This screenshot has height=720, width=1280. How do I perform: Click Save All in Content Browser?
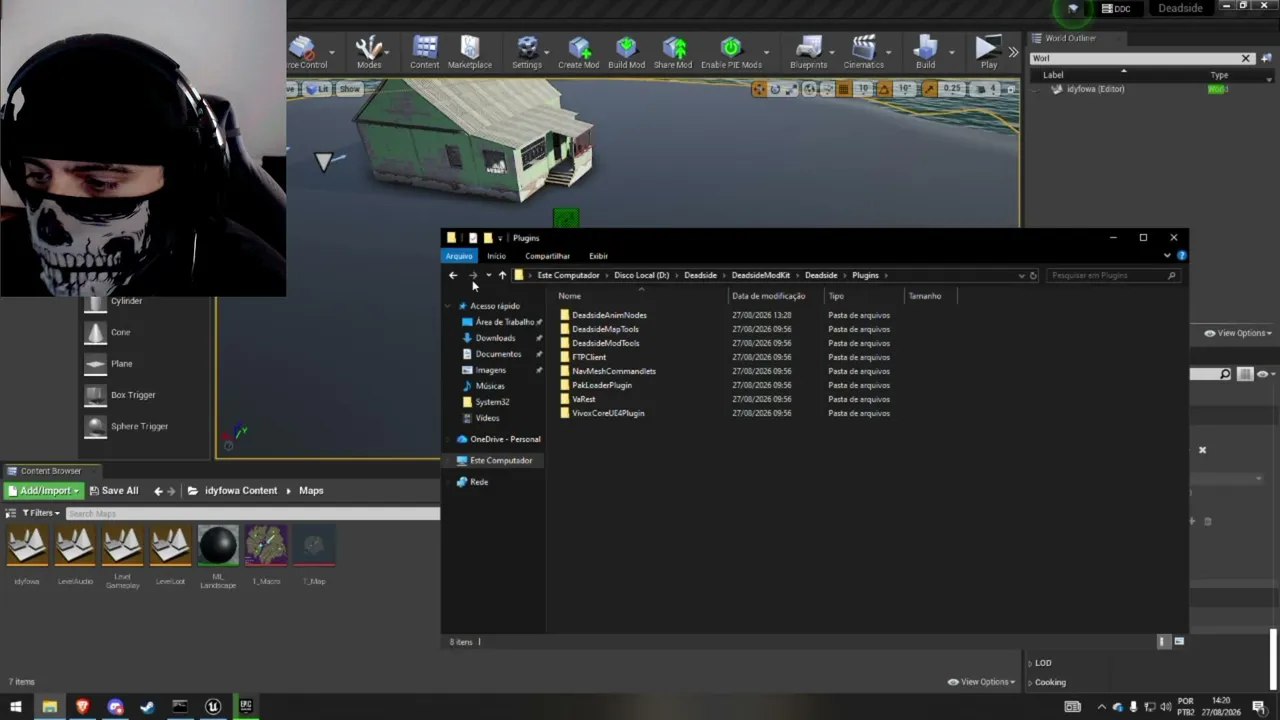point(113,491)
